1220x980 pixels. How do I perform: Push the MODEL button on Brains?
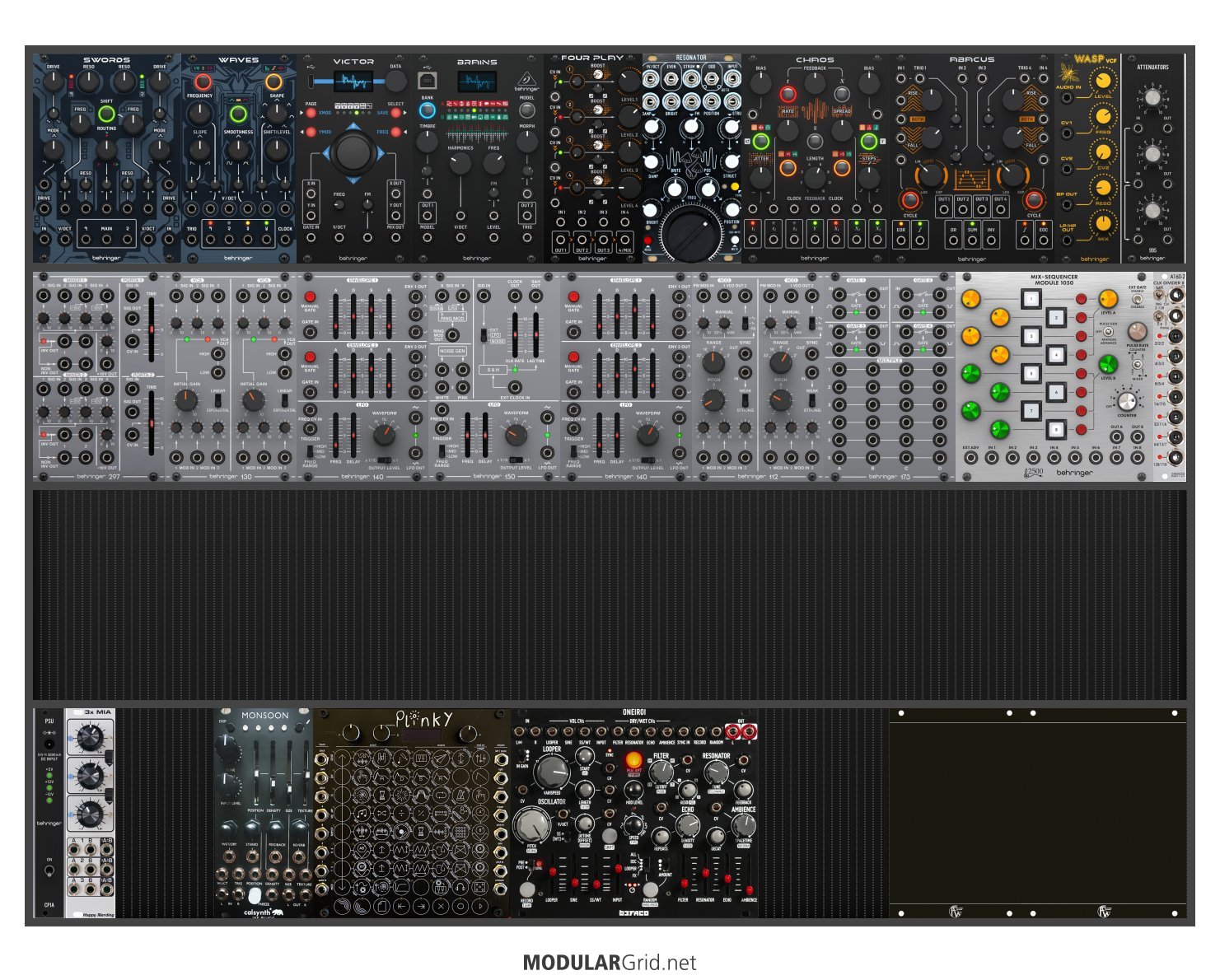(527, 110)
